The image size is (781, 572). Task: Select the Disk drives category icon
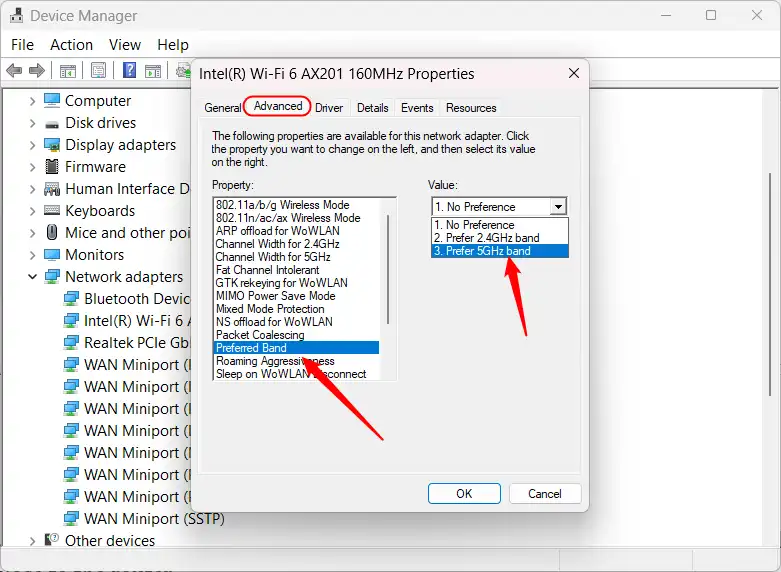coord(52,124)
